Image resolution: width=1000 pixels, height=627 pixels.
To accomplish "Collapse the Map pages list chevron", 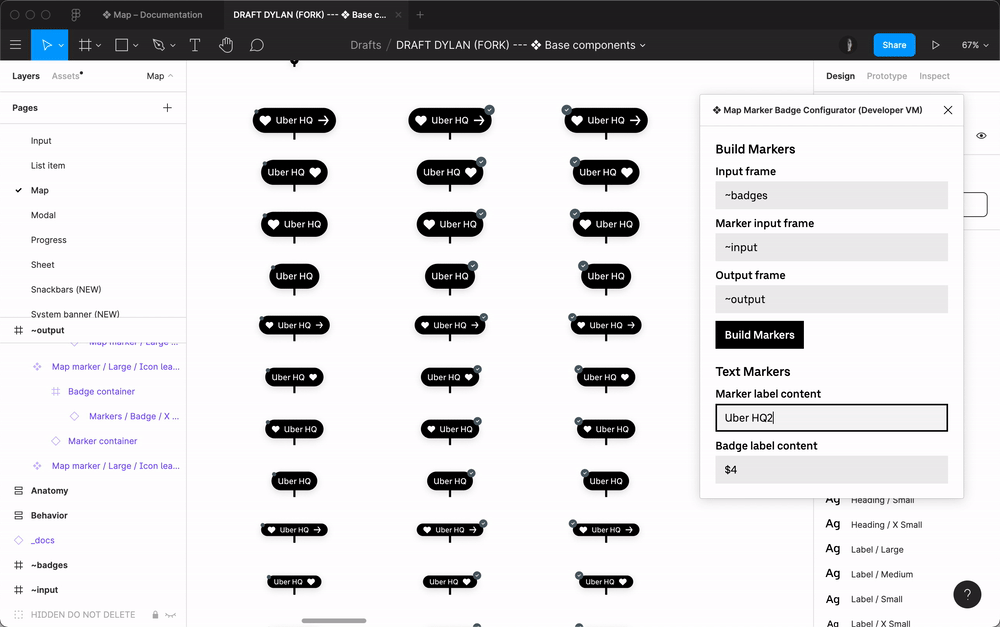I will tap(170, 76).
